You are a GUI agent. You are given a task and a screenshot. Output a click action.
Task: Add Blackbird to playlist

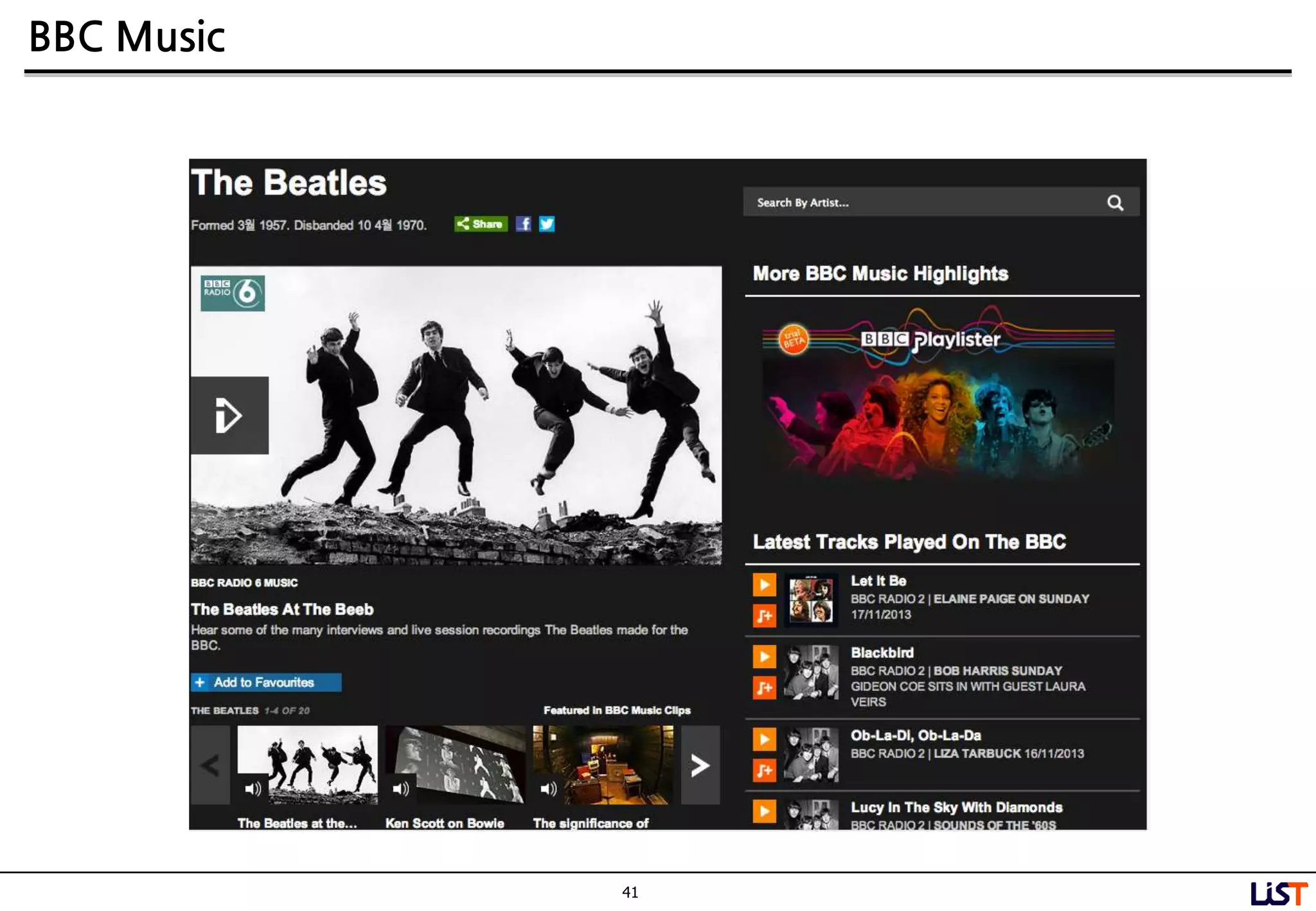coord(764,688)
